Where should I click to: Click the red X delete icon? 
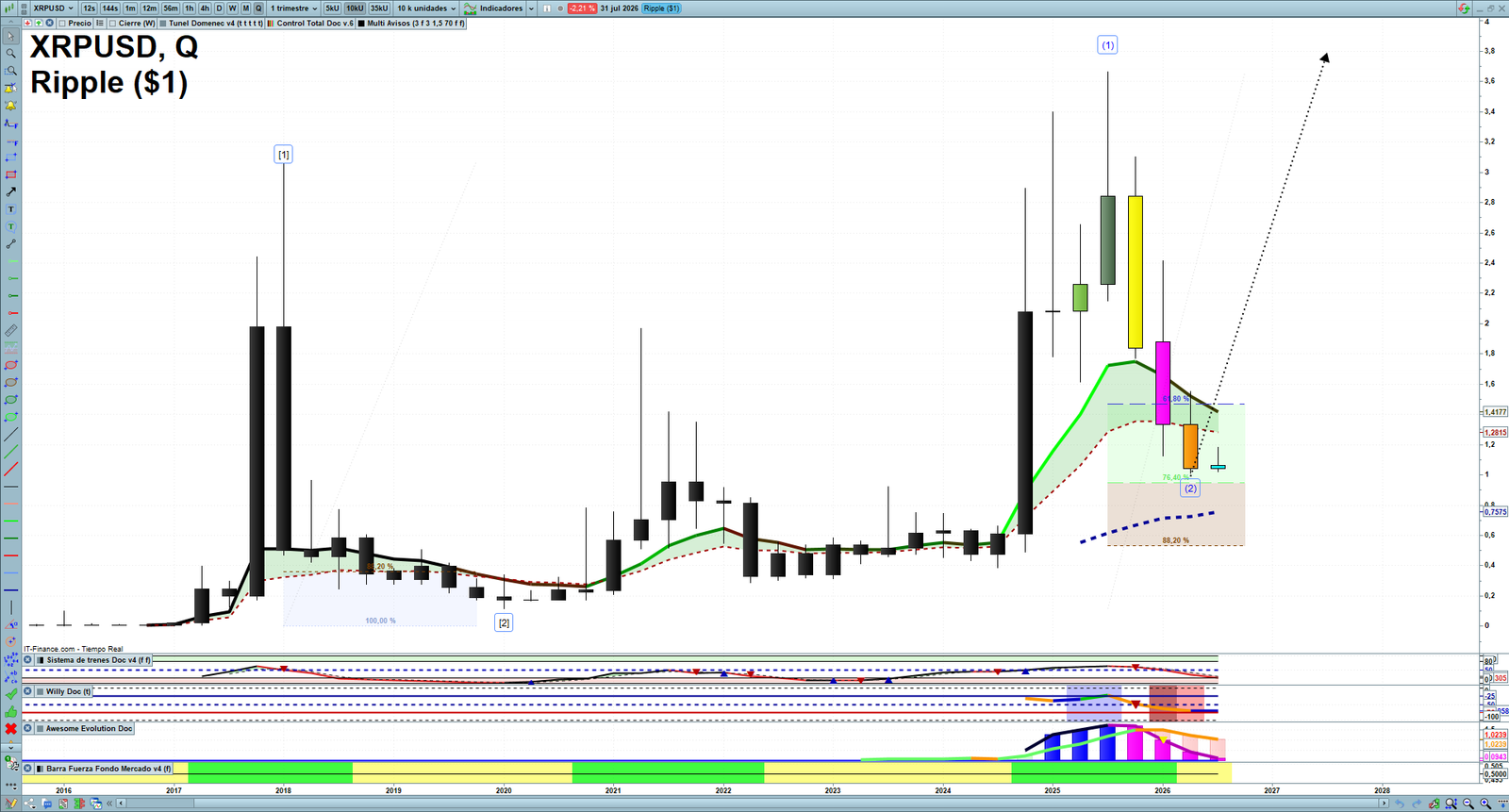click(x=11, y=729)
